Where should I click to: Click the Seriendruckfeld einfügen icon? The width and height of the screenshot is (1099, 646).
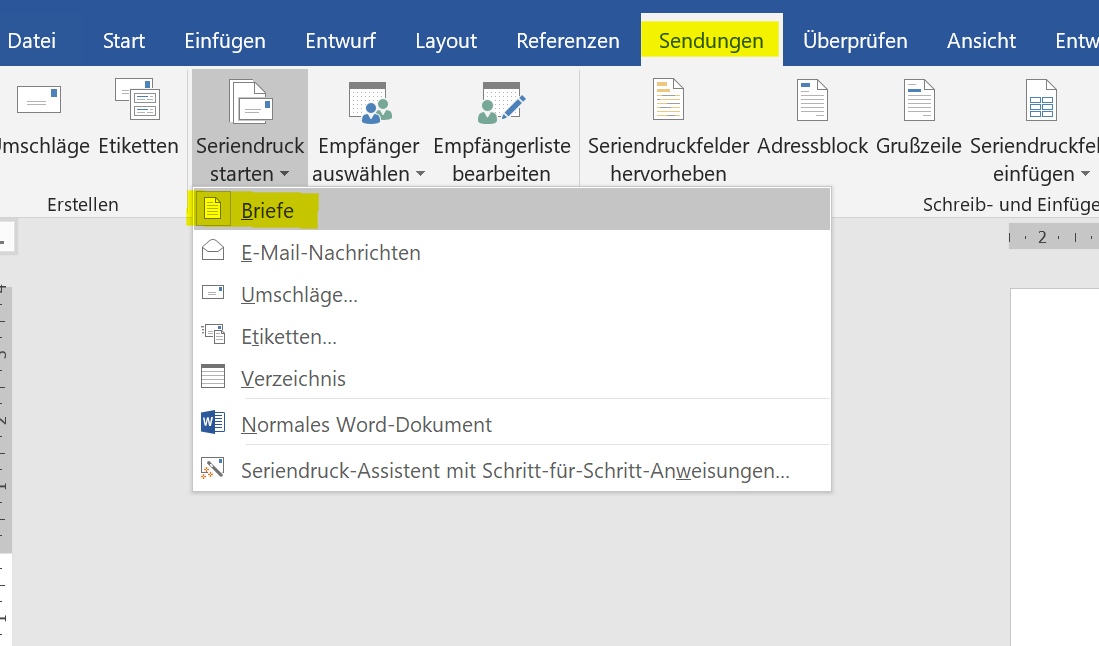[1042, 99]
